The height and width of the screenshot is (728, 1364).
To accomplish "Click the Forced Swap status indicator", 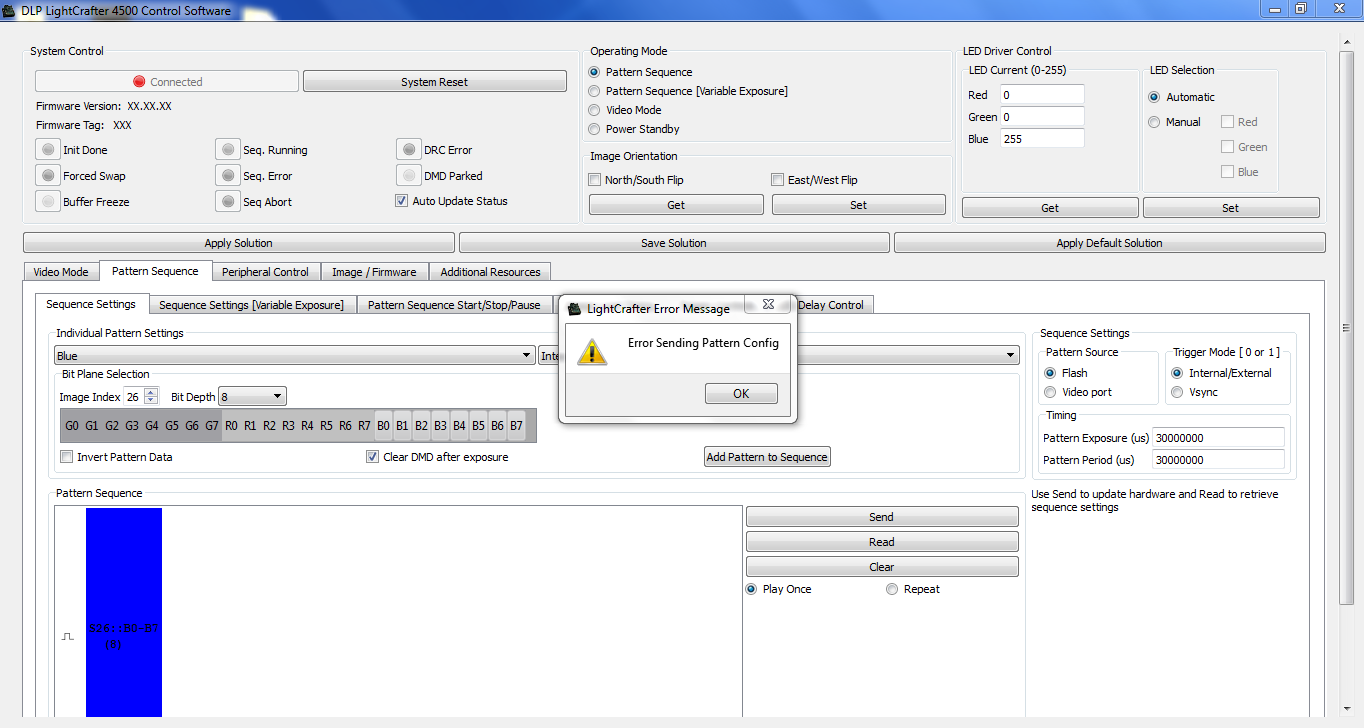I will (x=48, y=175).
